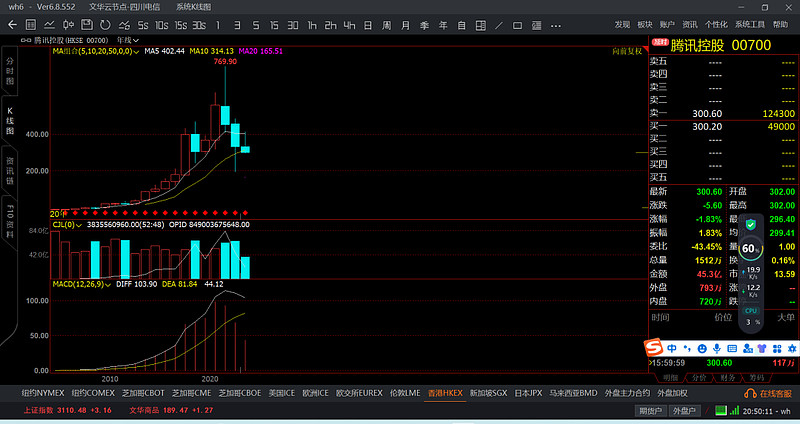The height and width of the screenshot is (424, 800).
Task: Open 纽约NYMEX exchange tab
Action: click(43, 393)
